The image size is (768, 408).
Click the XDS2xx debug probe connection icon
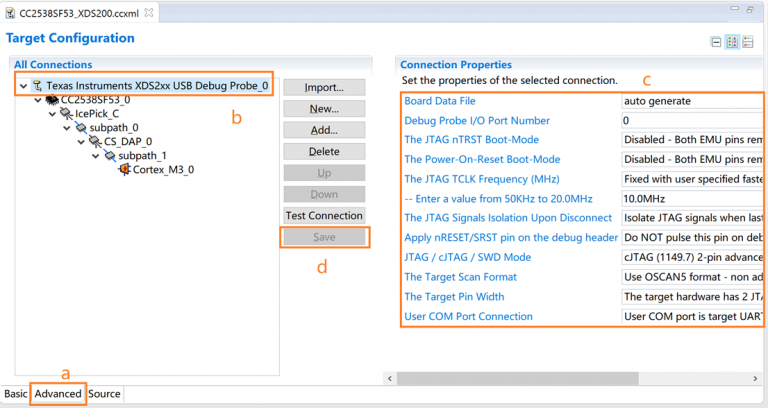click(x=37, y=86)
